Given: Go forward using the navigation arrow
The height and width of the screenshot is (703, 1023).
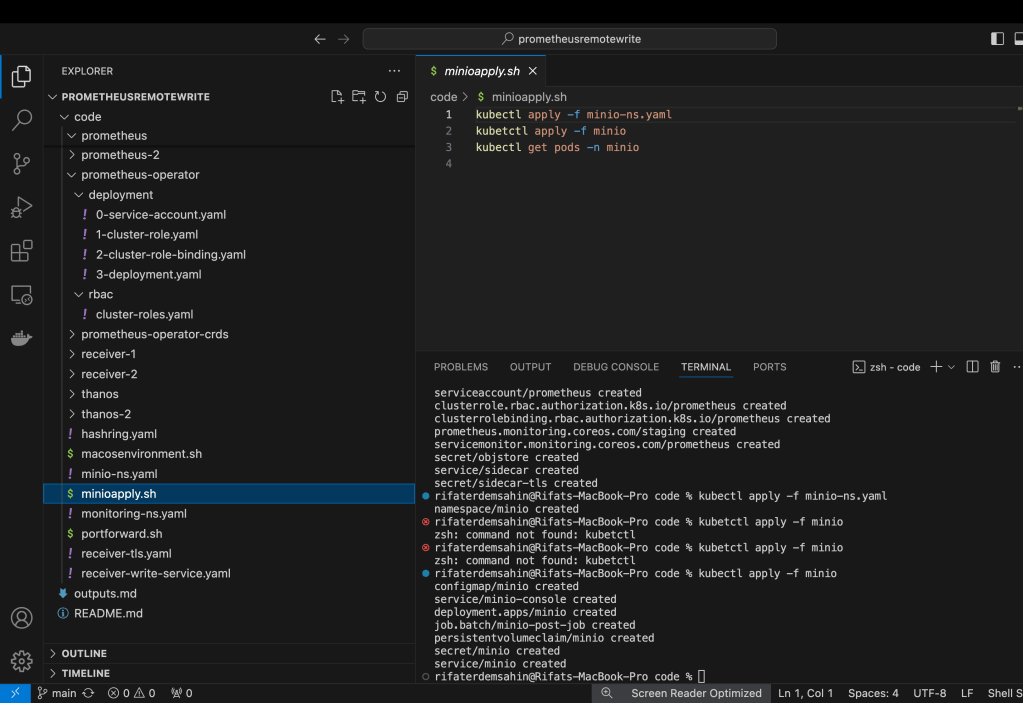Looking at the screenshot, I should [344, 39].
